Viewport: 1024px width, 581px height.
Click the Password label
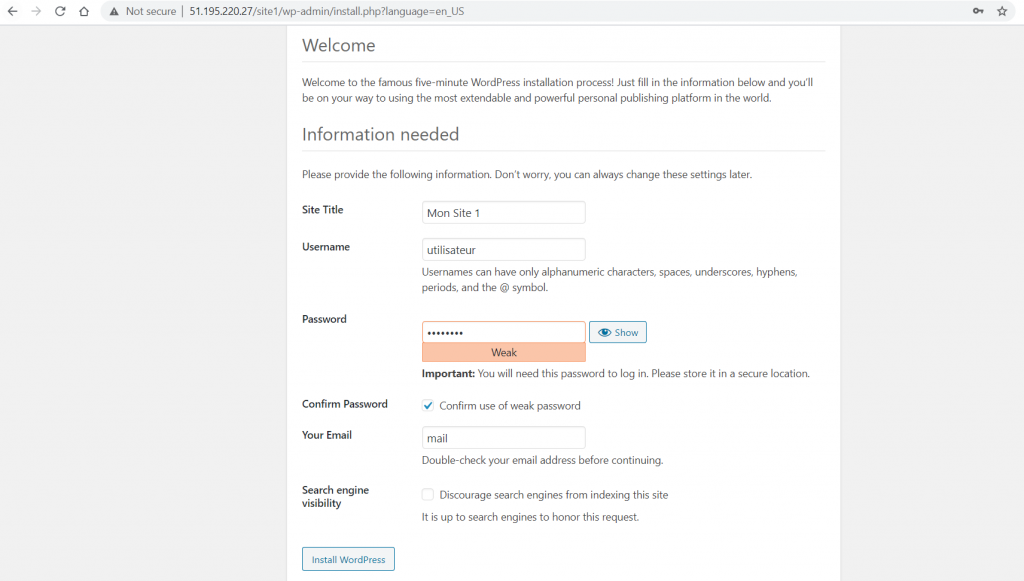pos(324,319)
